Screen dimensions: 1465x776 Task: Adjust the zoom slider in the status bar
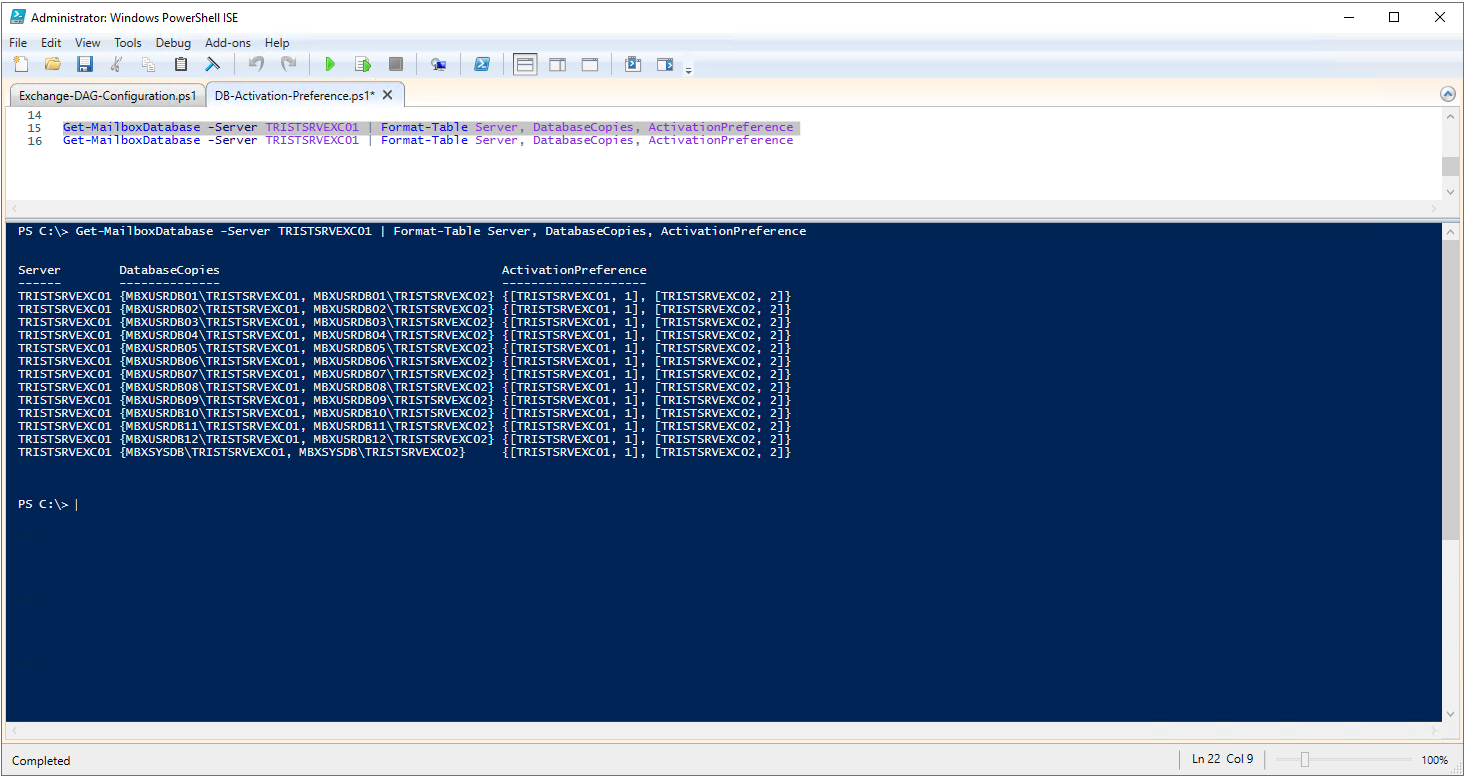1304,760
